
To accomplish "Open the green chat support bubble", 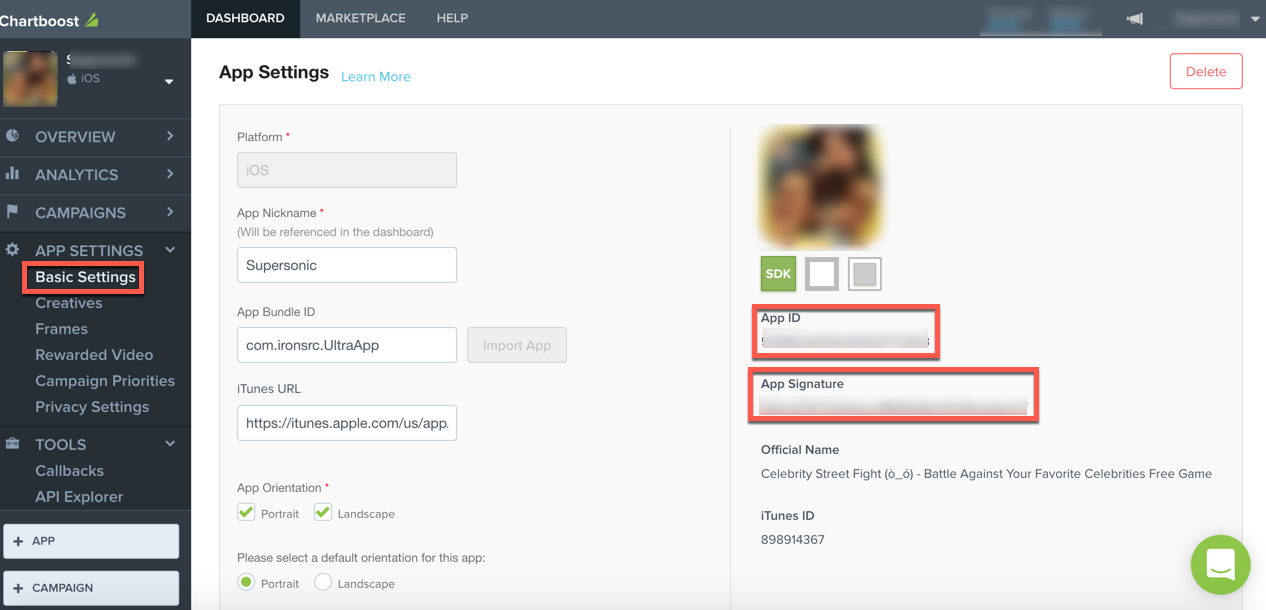I will click(x=1220, y=564).
